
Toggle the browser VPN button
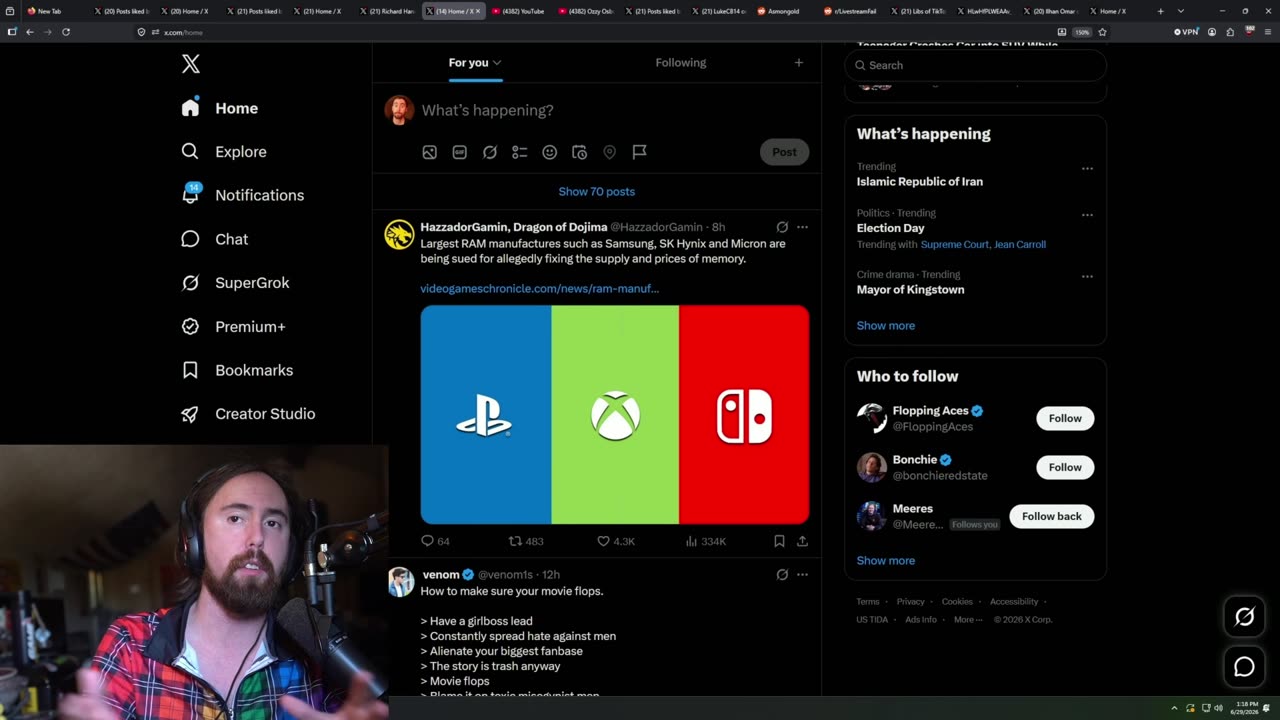[x=1186, y=32]
